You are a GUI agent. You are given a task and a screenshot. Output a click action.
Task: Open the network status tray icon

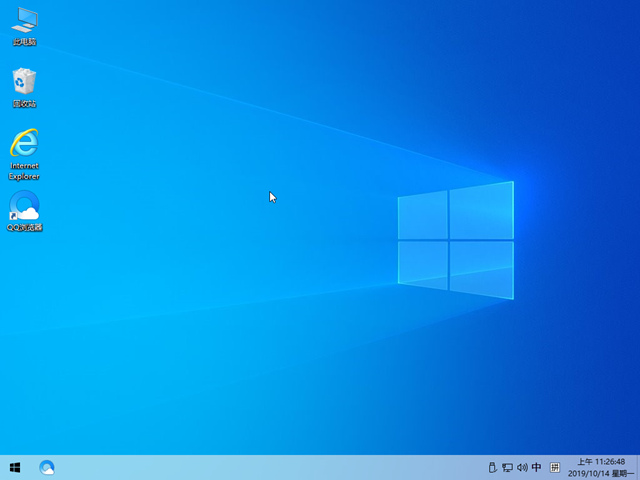[x=507, y=467]
